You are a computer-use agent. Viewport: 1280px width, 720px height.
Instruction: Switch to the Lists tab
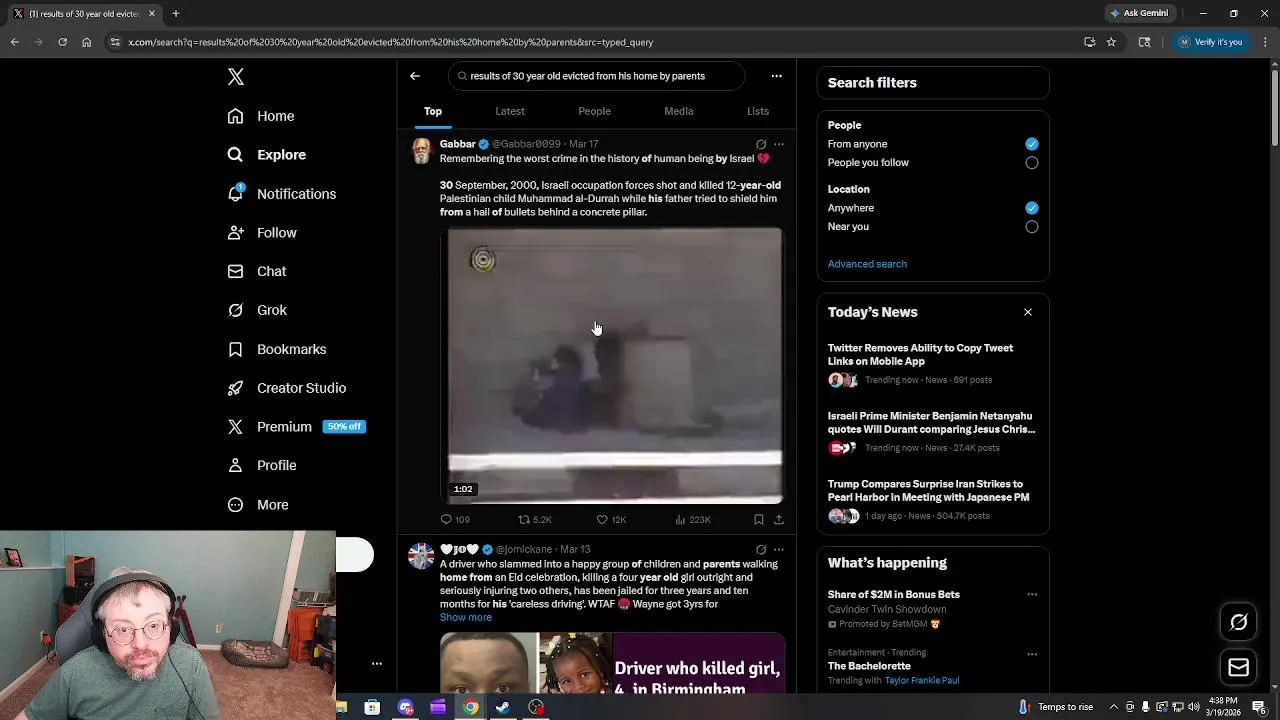[x=758, y=111]
